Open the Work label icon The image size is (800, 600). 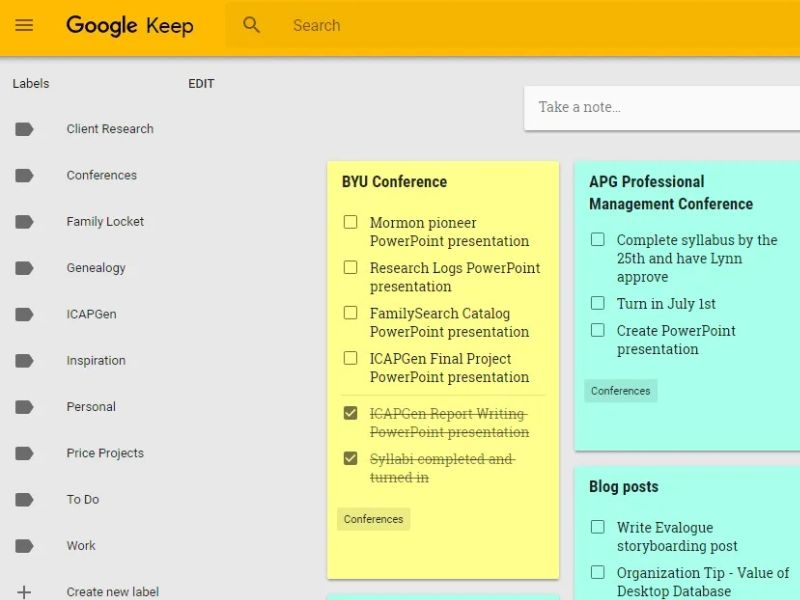(25, 545)
